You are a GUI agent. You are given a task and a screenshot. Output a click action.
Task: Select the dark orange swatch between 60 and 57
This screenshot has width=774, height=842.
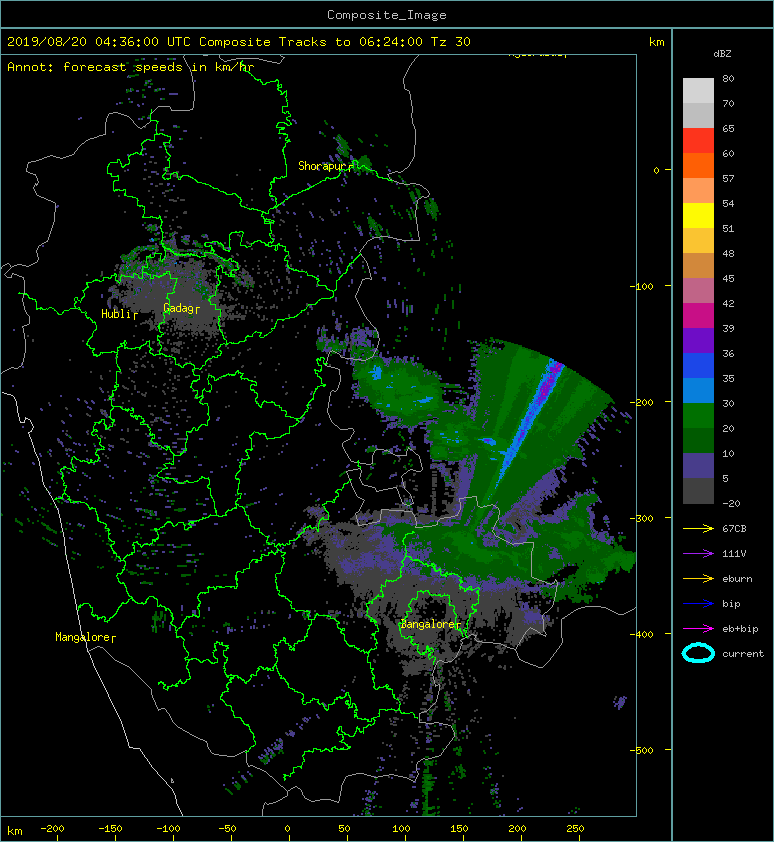click(698, 165)
